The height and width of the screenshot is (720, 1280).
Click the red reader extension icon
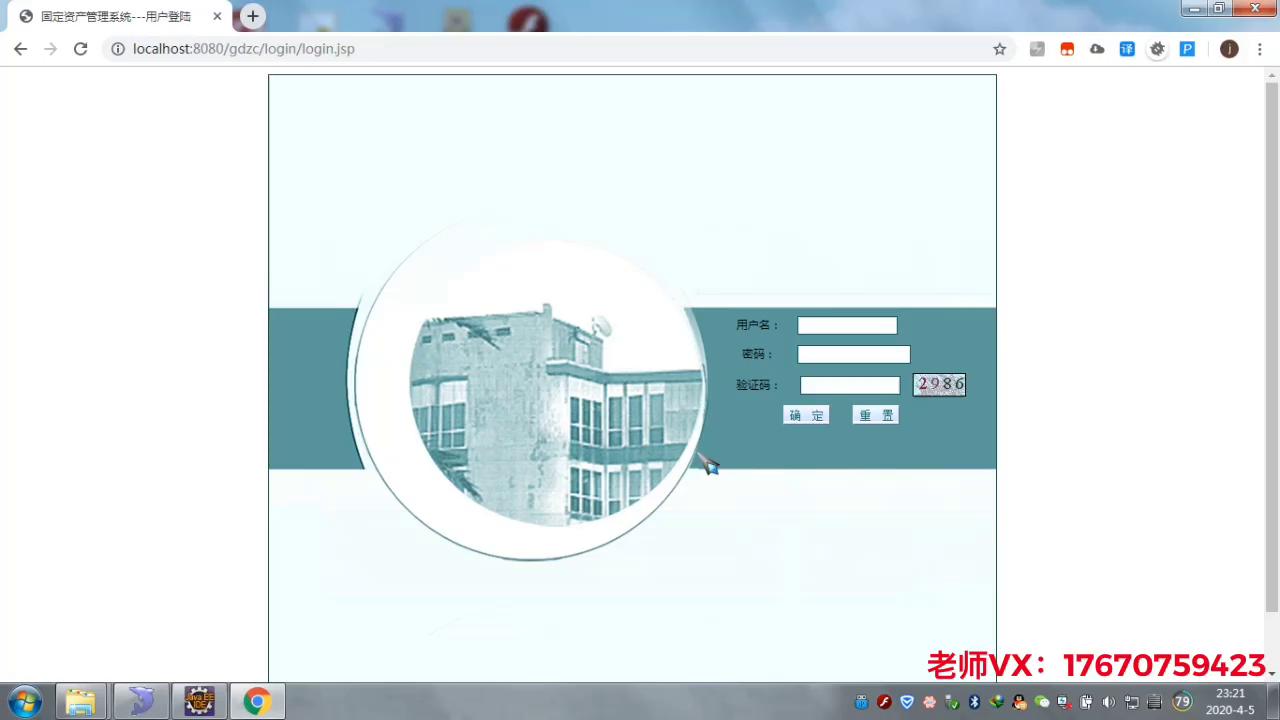(1067, 48)
